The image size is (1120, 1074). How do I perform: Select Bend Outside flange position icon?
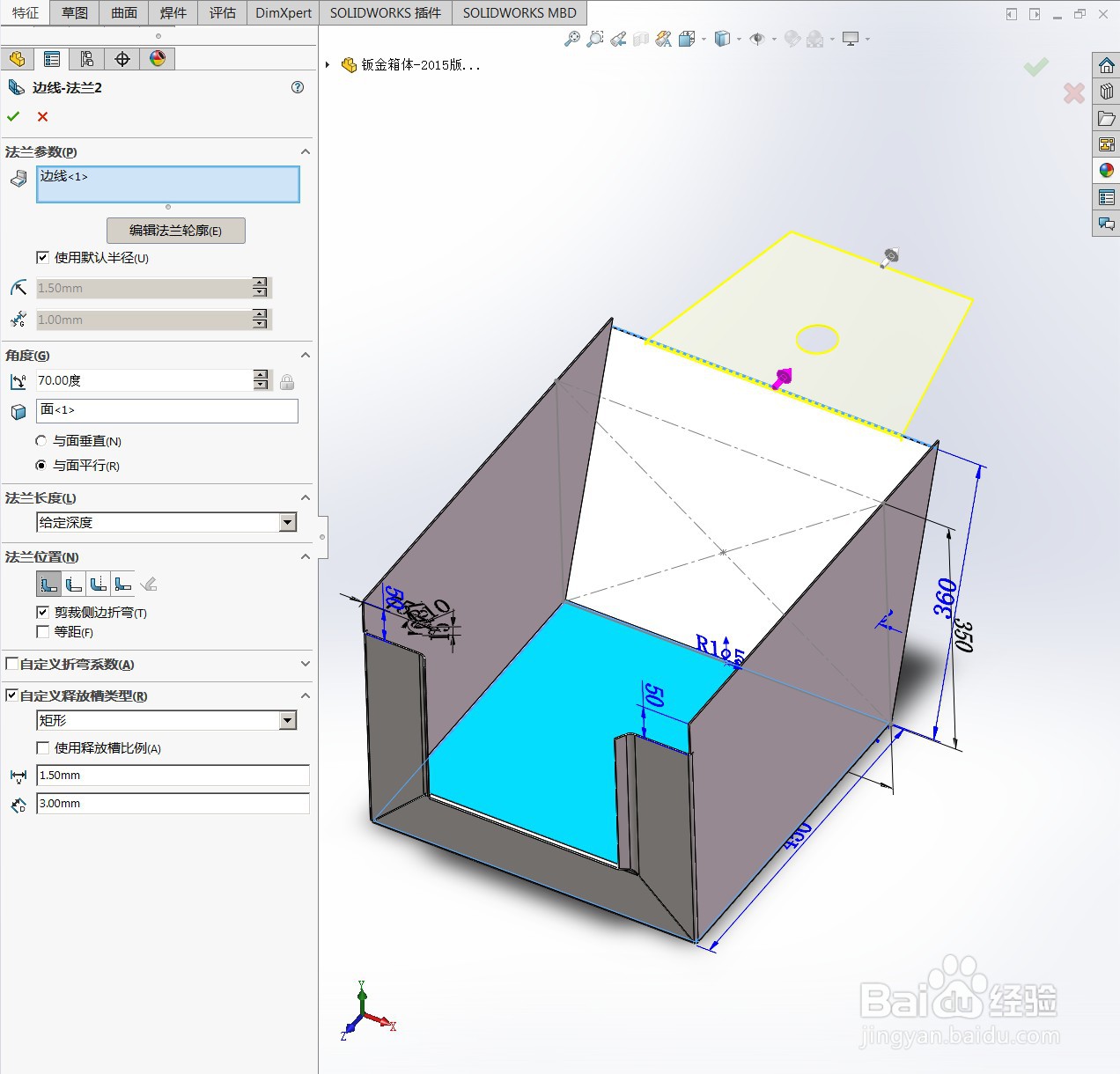point(99,584)
